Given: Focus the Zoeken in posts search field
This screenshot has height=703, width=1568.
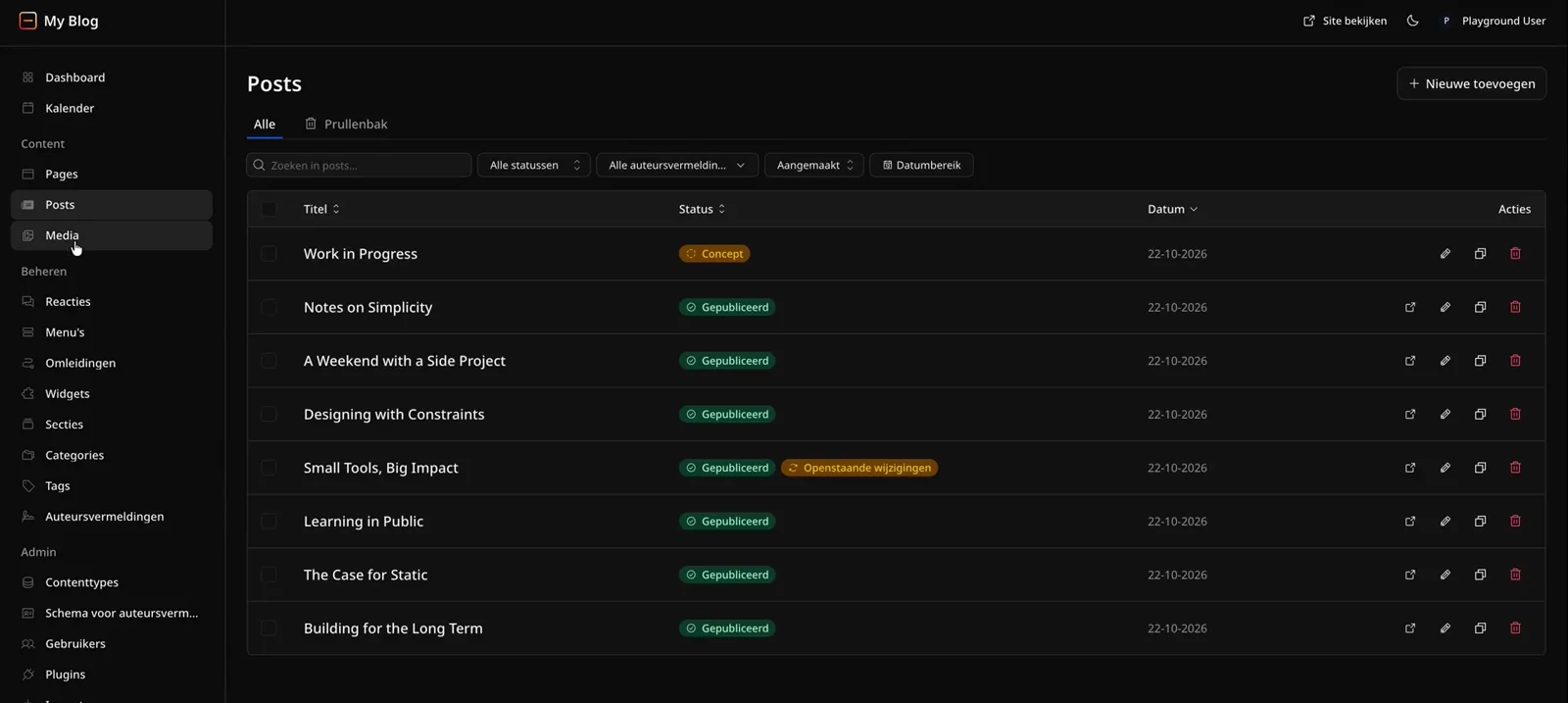Looking at the screenshot, I should click(x=359, y=165).
